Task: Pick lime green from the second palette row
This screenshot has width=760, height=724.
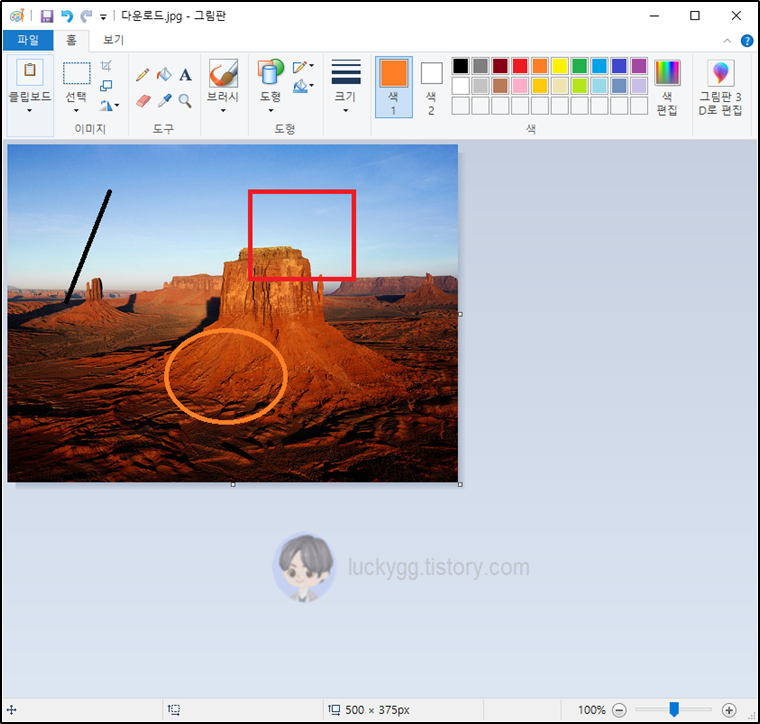Action: pyautogui.click(x=580, y=86)
